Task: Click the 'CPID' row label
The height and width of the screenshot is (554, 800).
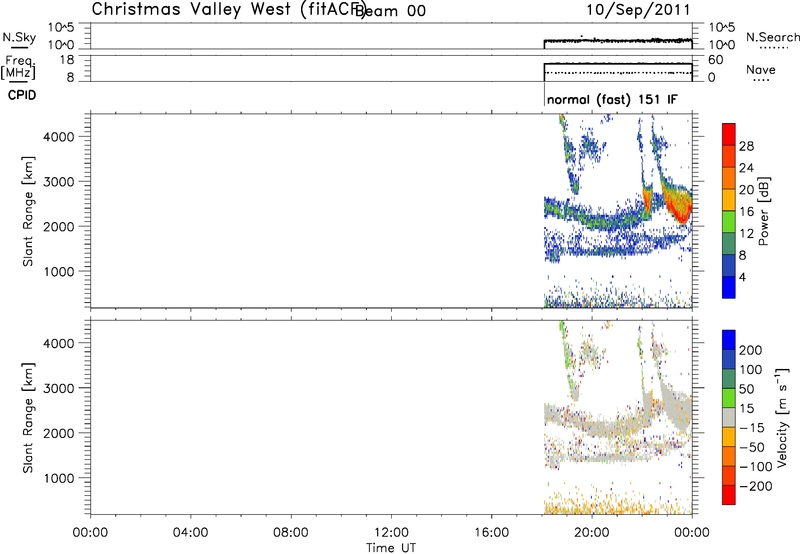Action: (x=22, y=95)
